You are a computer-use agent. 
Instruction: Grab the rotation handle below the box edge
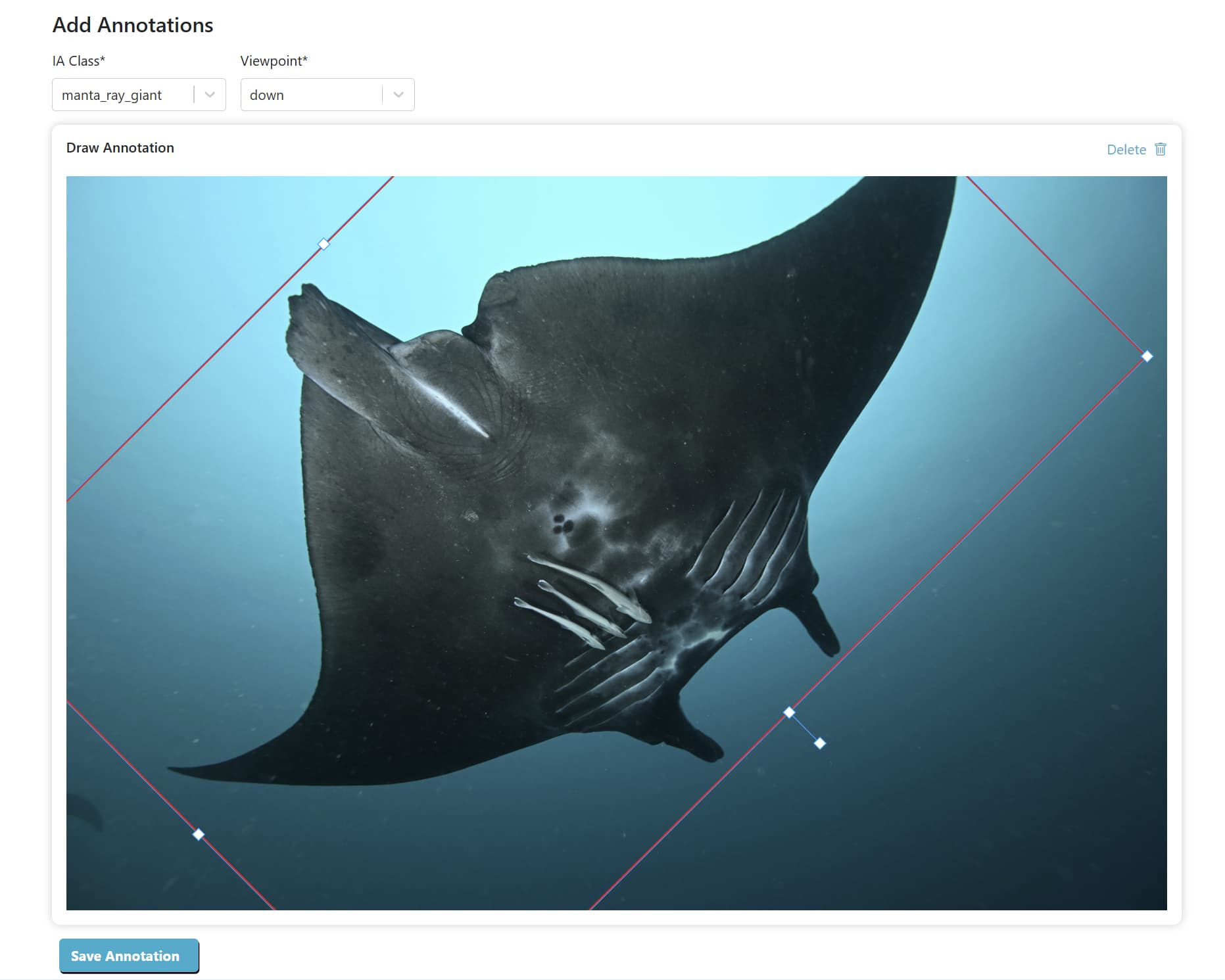pos(820,743)
